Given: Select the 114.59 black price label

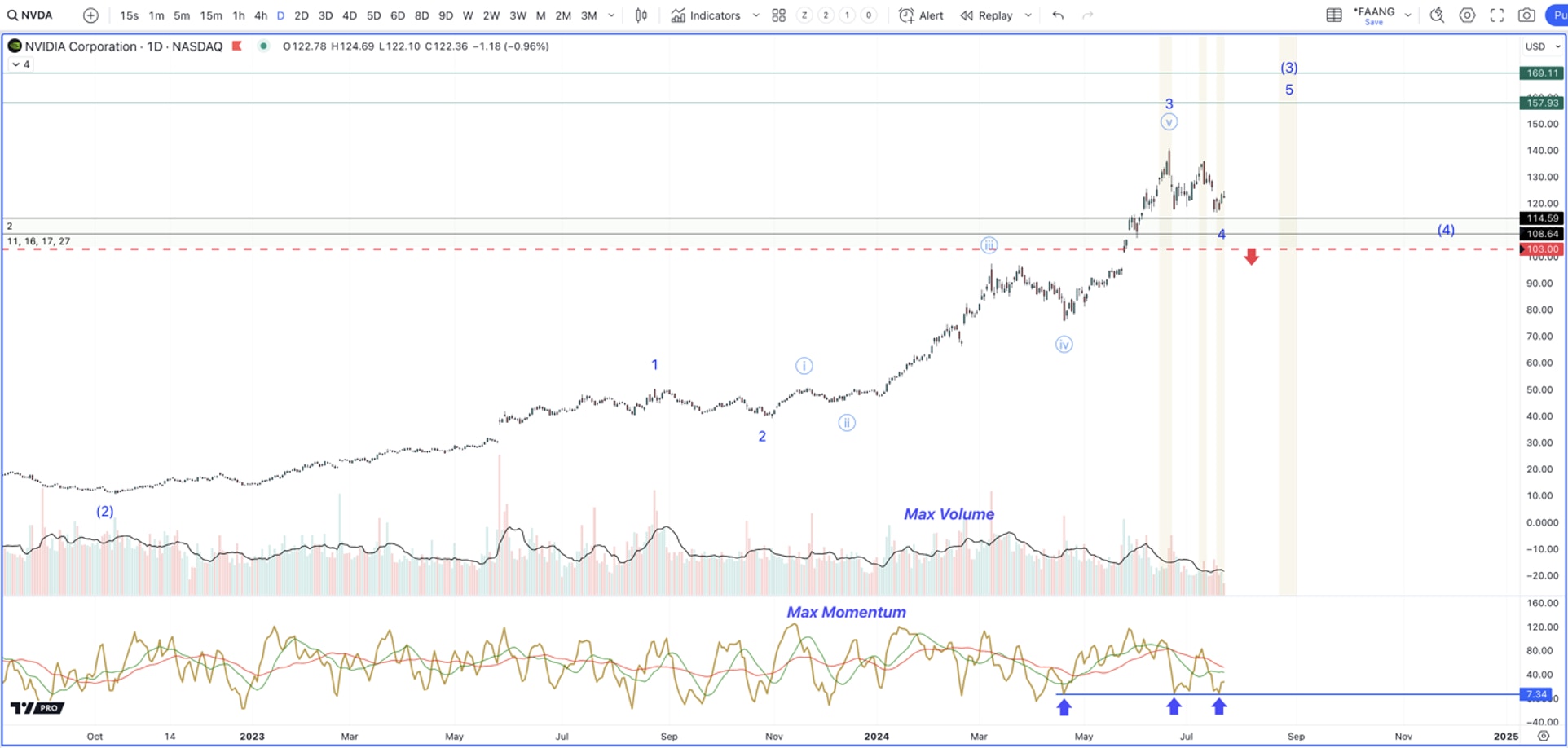Looking at the screenshot, I should [x=1541, y=218].
